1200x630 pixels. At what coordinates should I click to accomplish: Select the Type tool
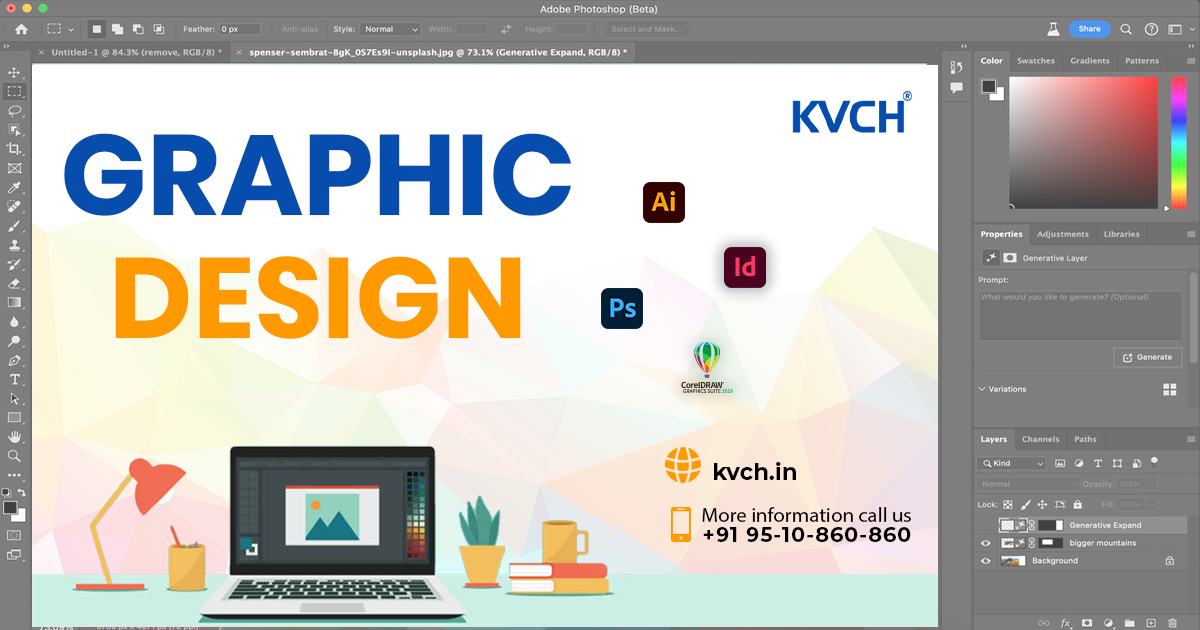tap(14, 379)
